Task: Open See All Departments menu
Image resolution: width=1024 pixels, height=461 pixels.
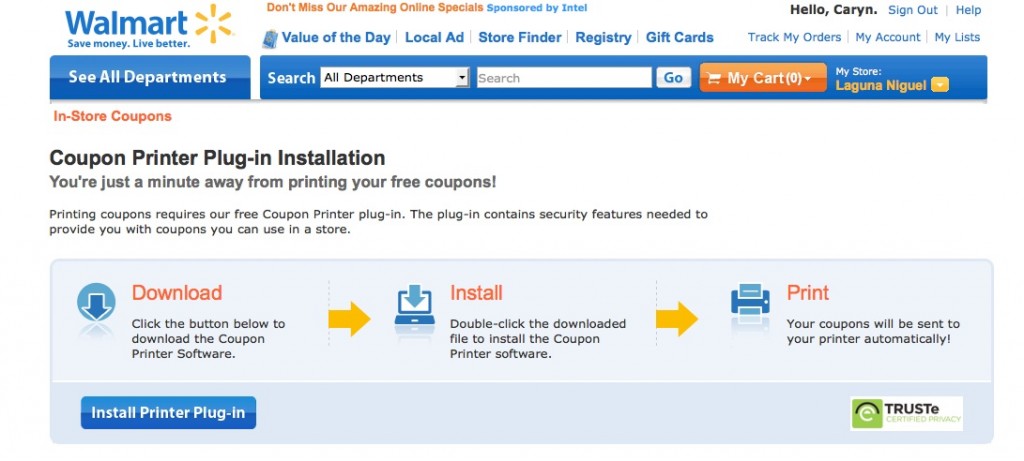Action: tap(150, 77)
